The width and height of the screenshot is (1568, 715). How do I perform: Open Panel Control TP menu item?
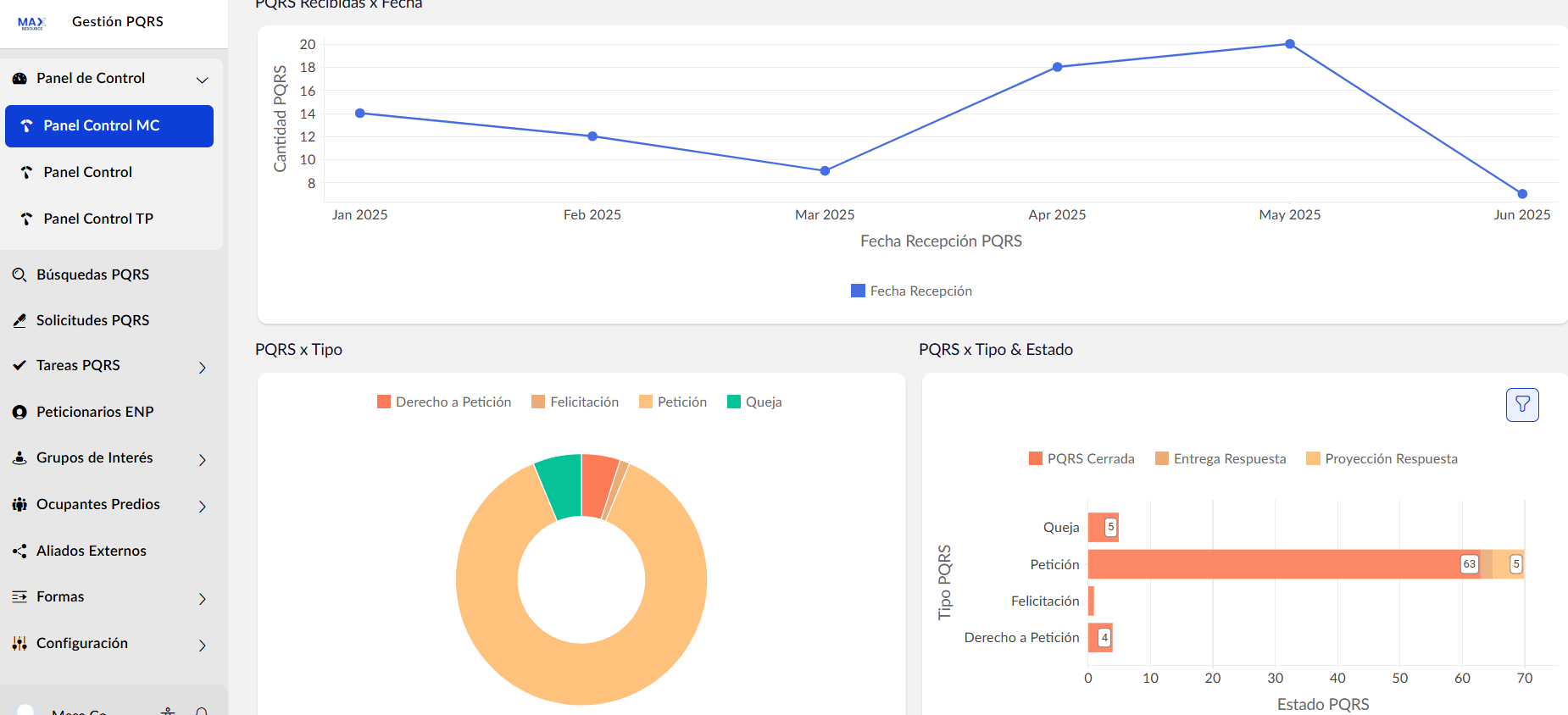pyautogui.click(x=98, y=219)
